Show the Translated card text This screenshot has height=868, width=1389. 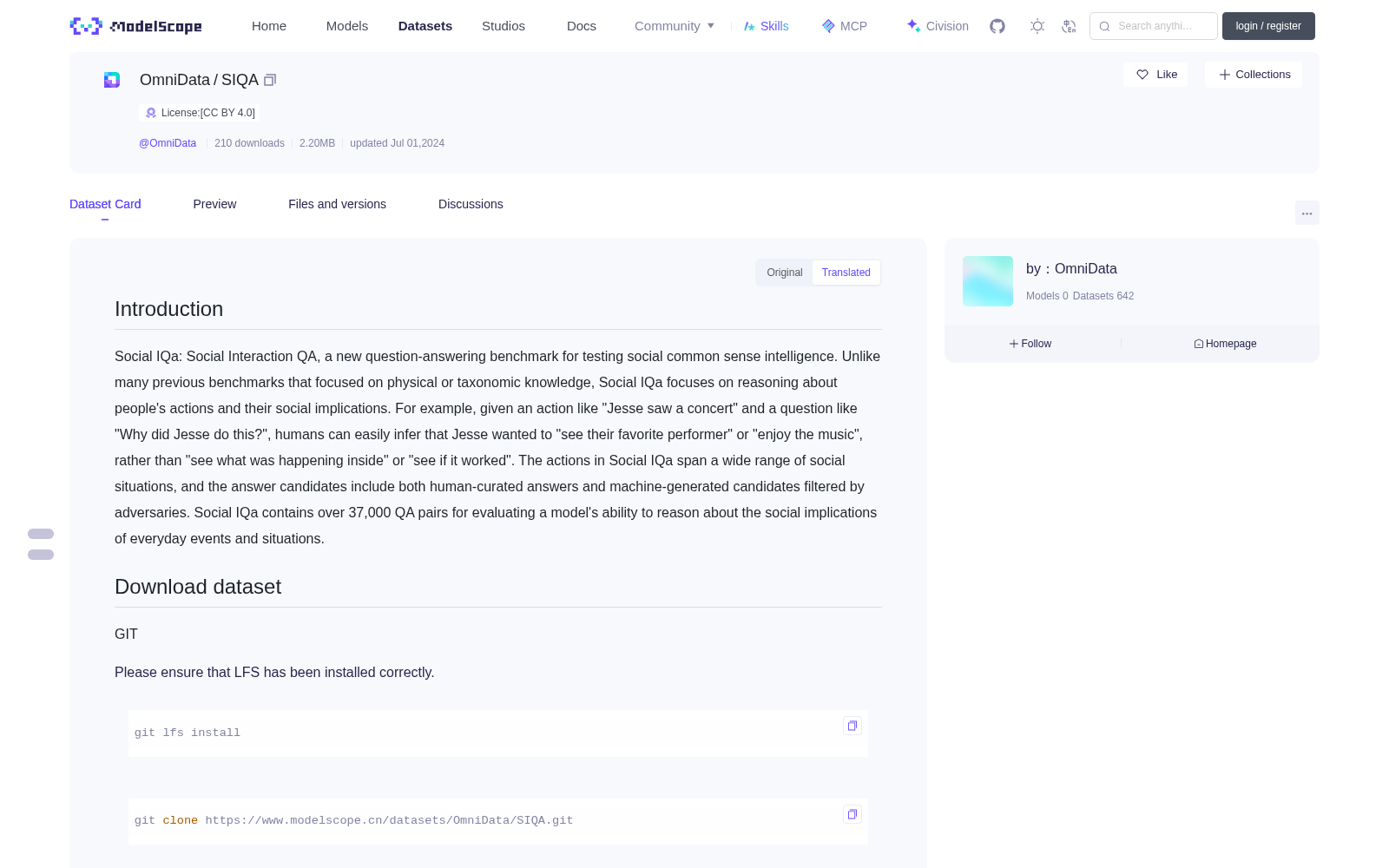[x=846, y=273]
